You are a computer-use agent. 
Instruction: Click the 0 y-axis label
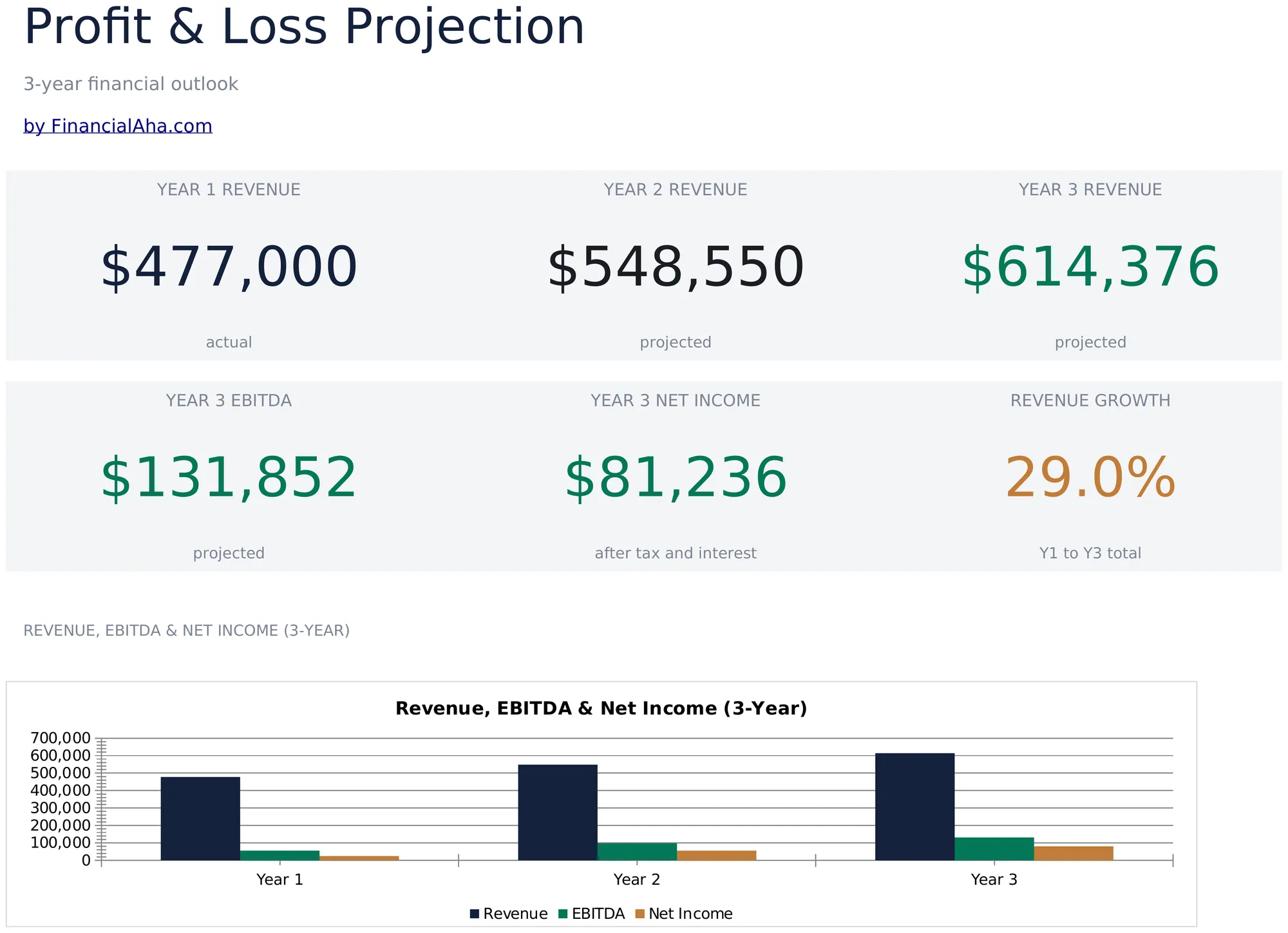click(x=86, y=860)
